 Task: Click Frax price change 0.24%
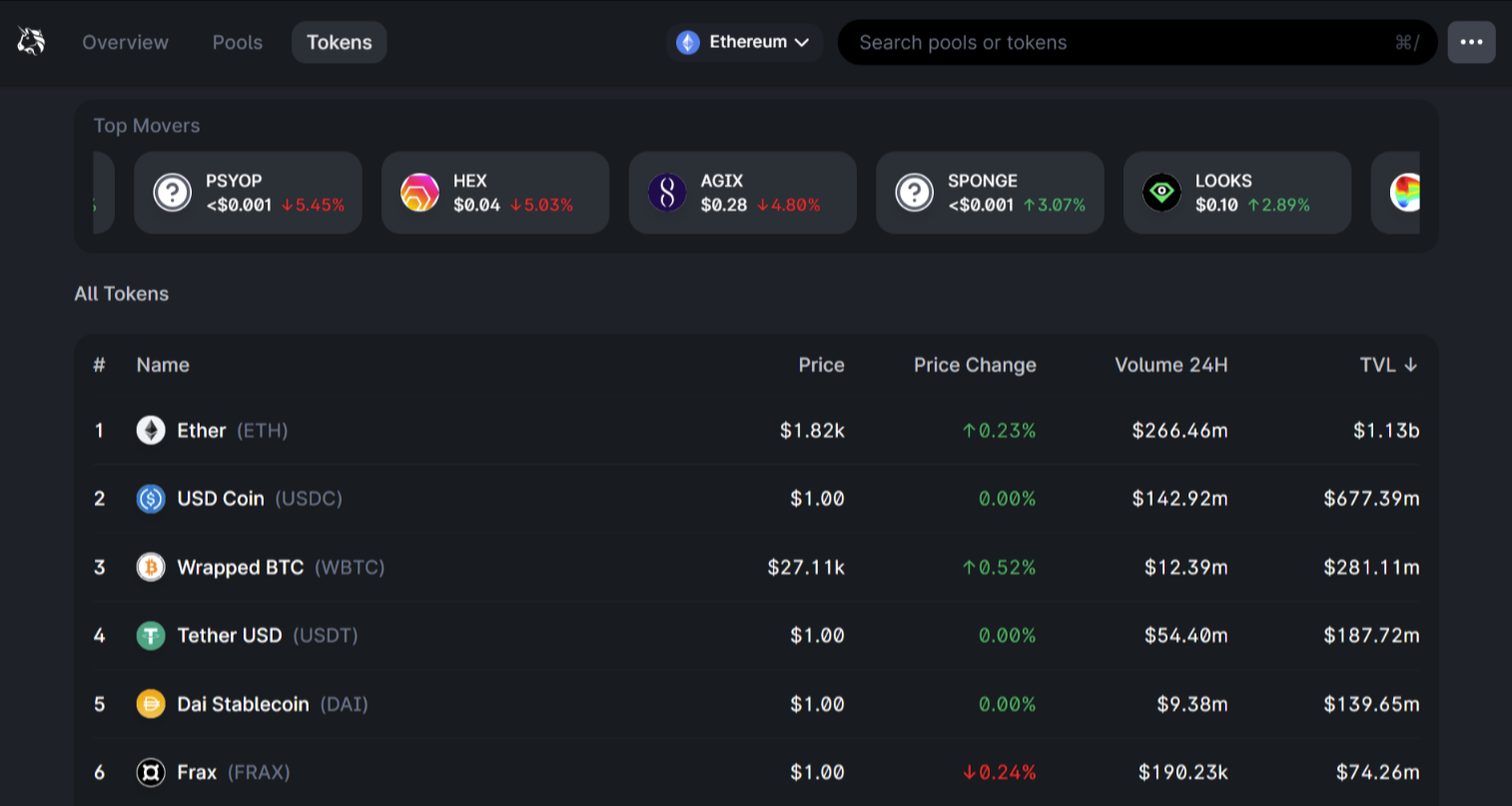point(999,772)
